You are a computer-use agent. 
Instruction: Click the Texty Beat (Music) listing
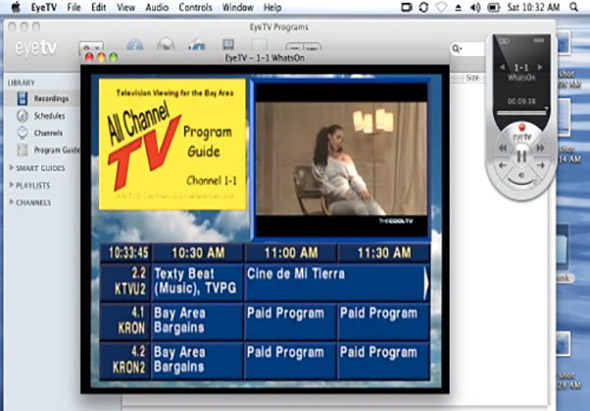coord(198,282)
